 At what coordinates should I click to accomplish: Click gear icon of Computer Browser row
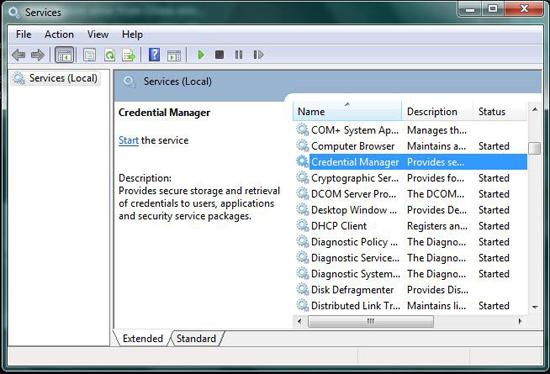302,146
